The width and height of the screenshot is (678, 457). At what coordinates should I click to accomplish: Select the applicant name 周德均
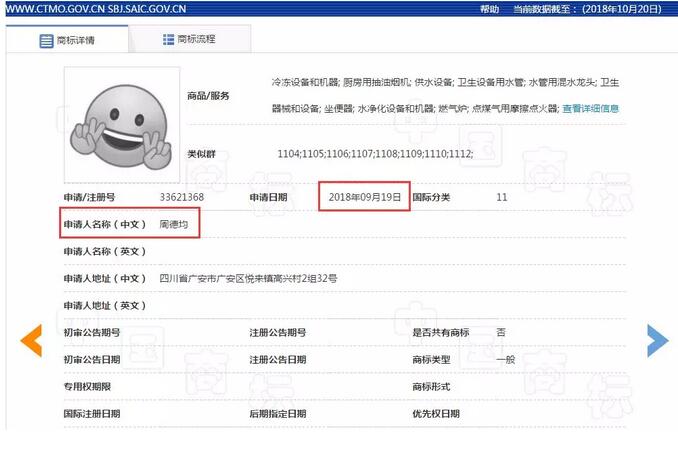coord(174,224)
